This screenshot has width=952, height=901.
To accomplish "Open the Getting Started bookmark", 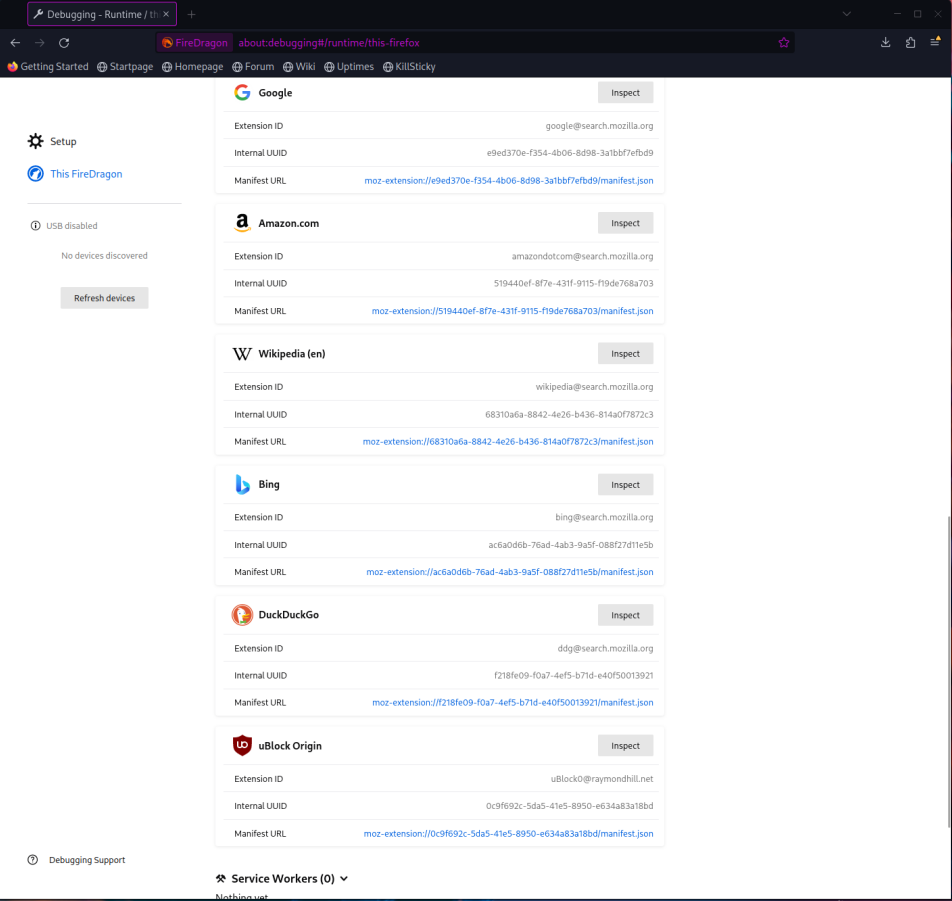I will pos(47,67).
